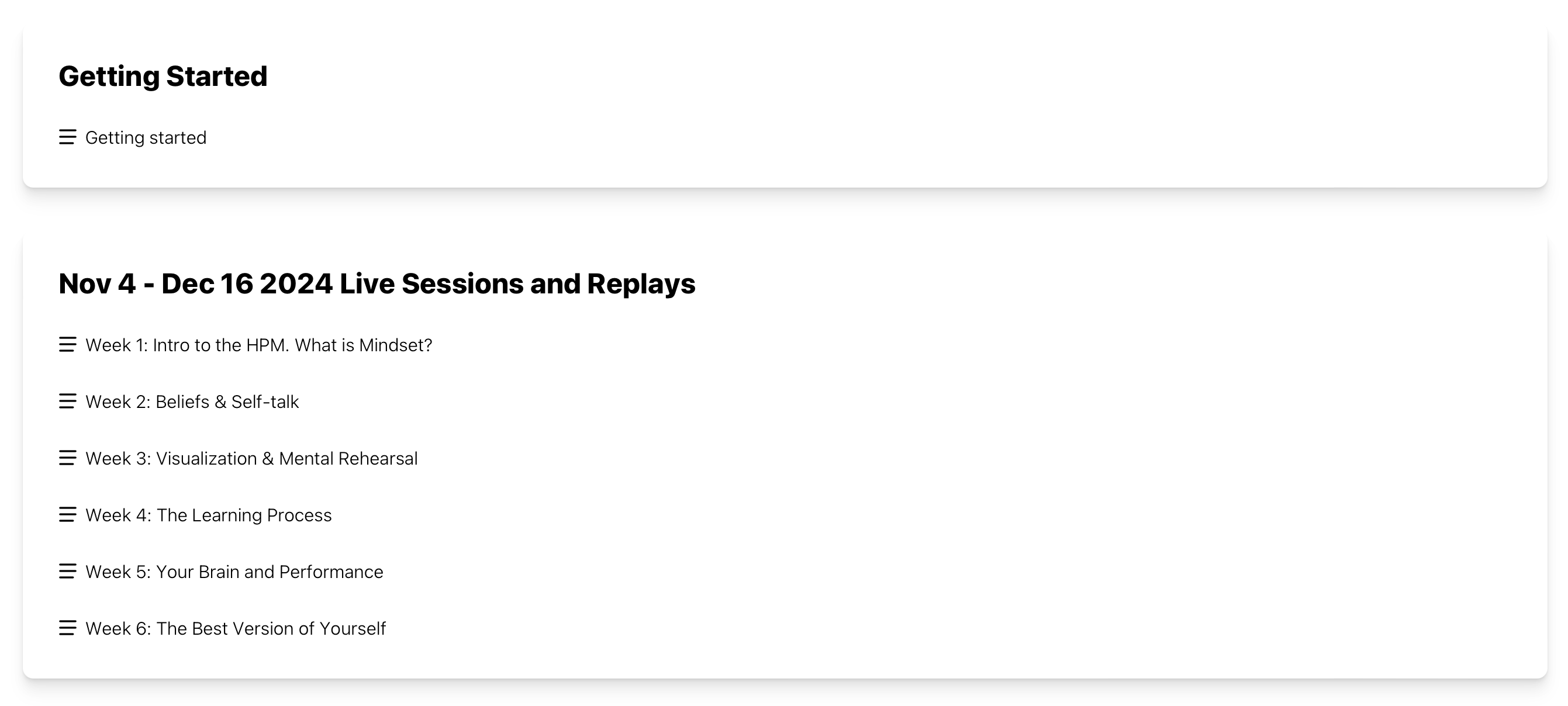Click the drag handle next to Week 2
This screenshot has height=706, width=1568.
click(68, 401)
